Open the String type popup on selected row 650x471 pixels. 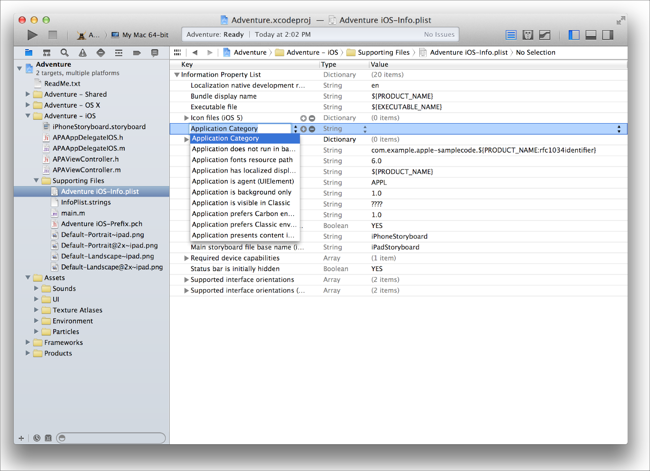pos(365,129)
